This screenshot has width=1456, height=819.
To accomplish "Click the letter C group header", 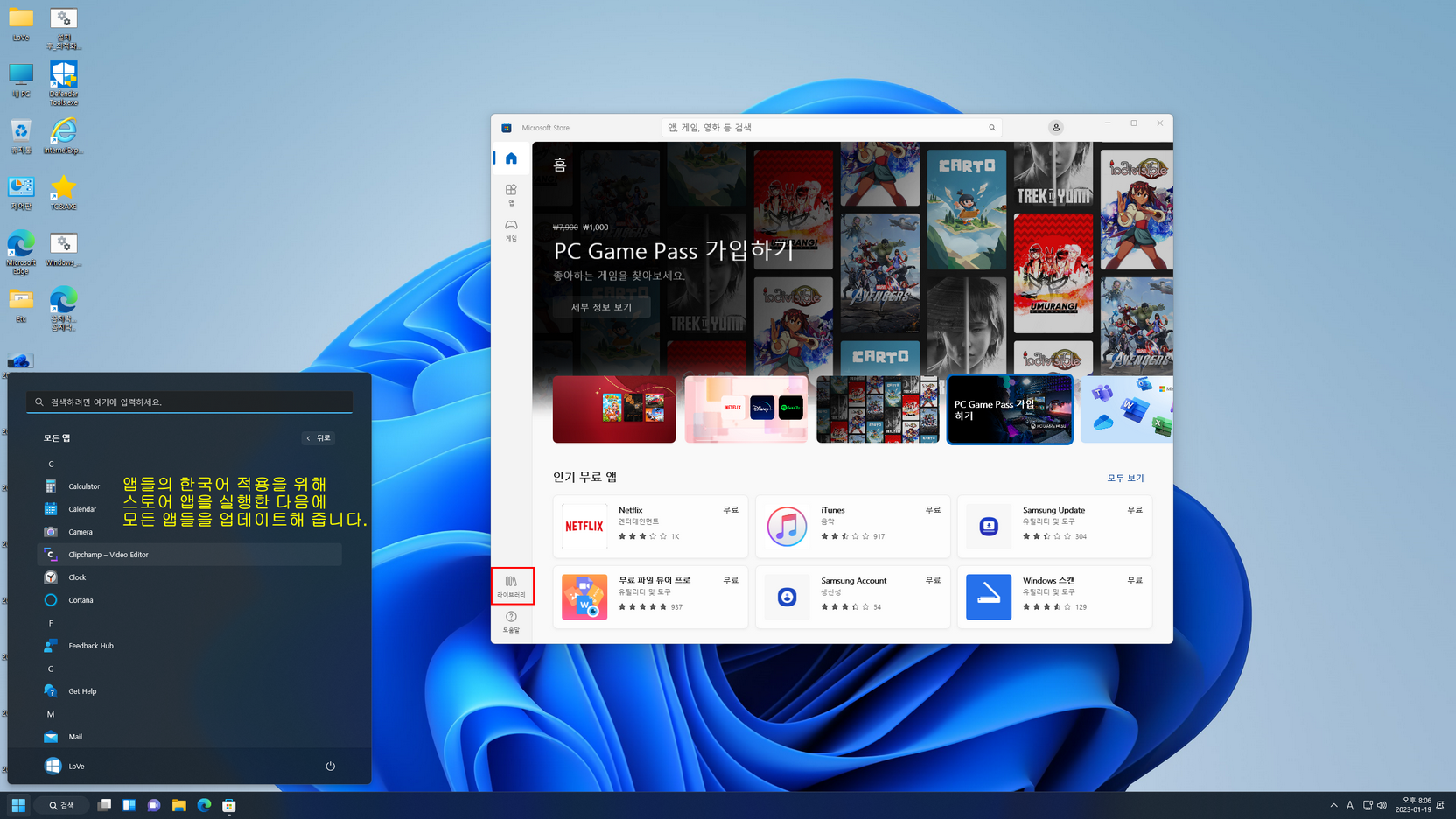I will tap(51, 464).
